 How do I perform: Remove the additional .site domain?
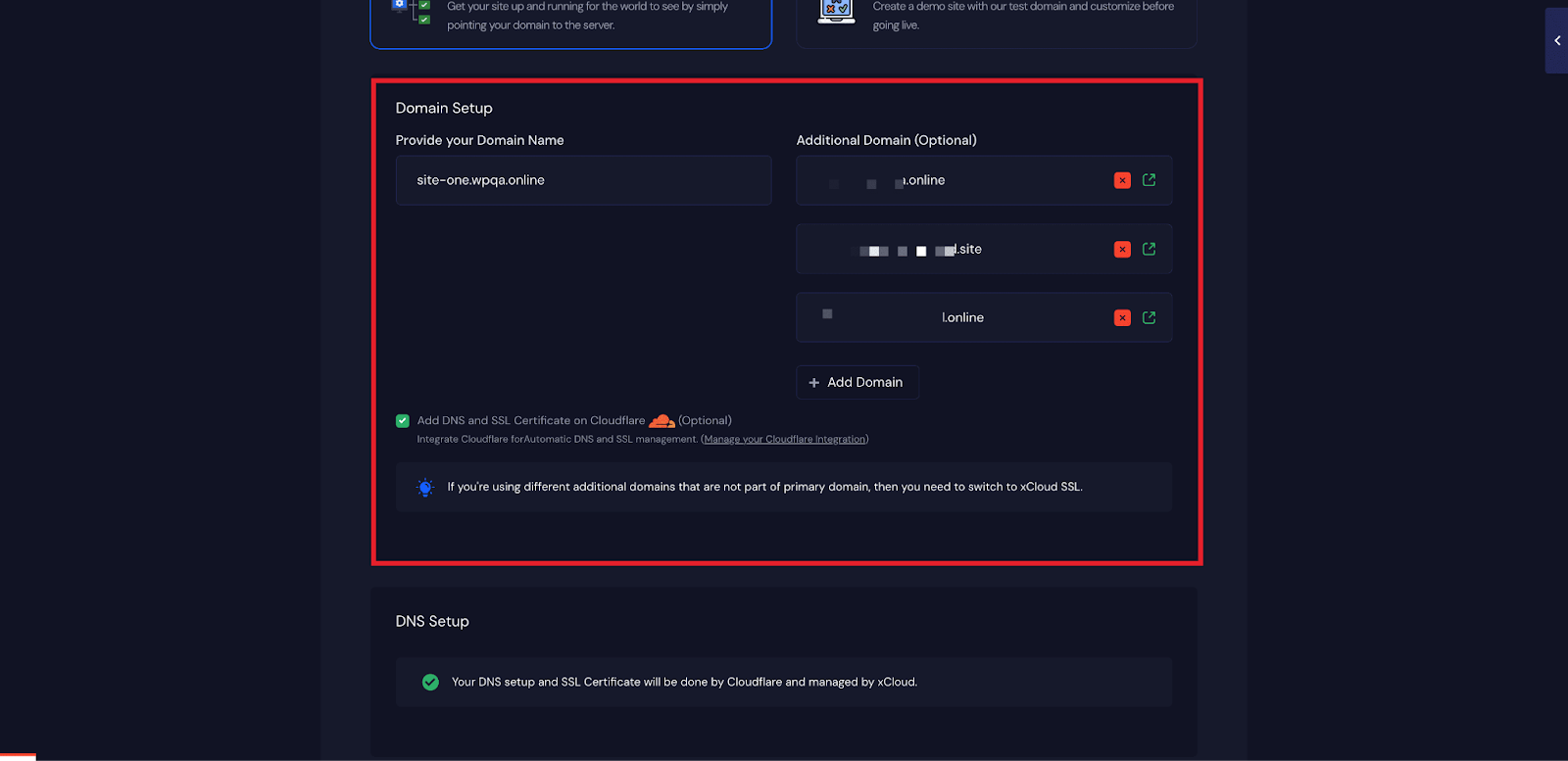pos(1123,249)
